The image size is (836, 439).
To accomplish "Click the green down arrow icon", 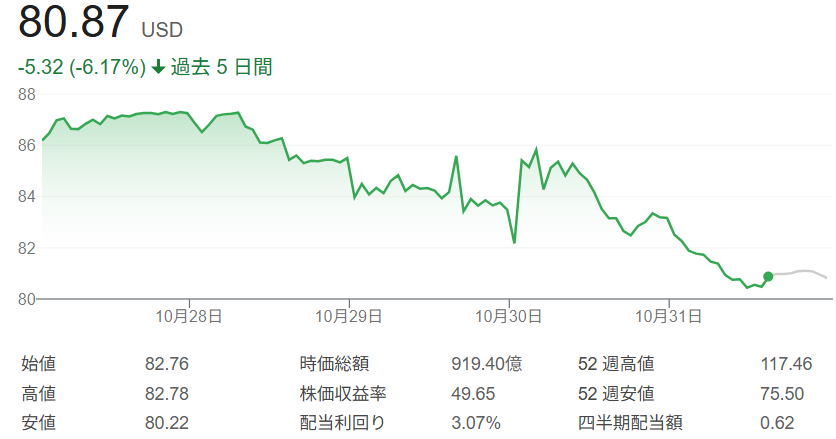I will click(158, 68).
